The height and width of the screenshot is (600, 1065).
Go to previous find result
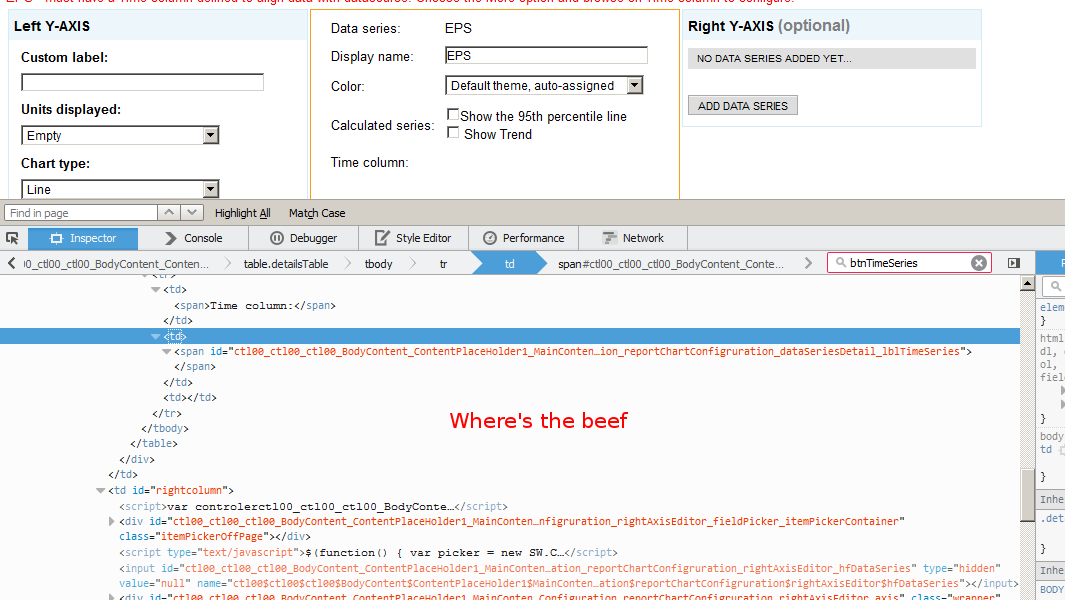pos(169,213)
